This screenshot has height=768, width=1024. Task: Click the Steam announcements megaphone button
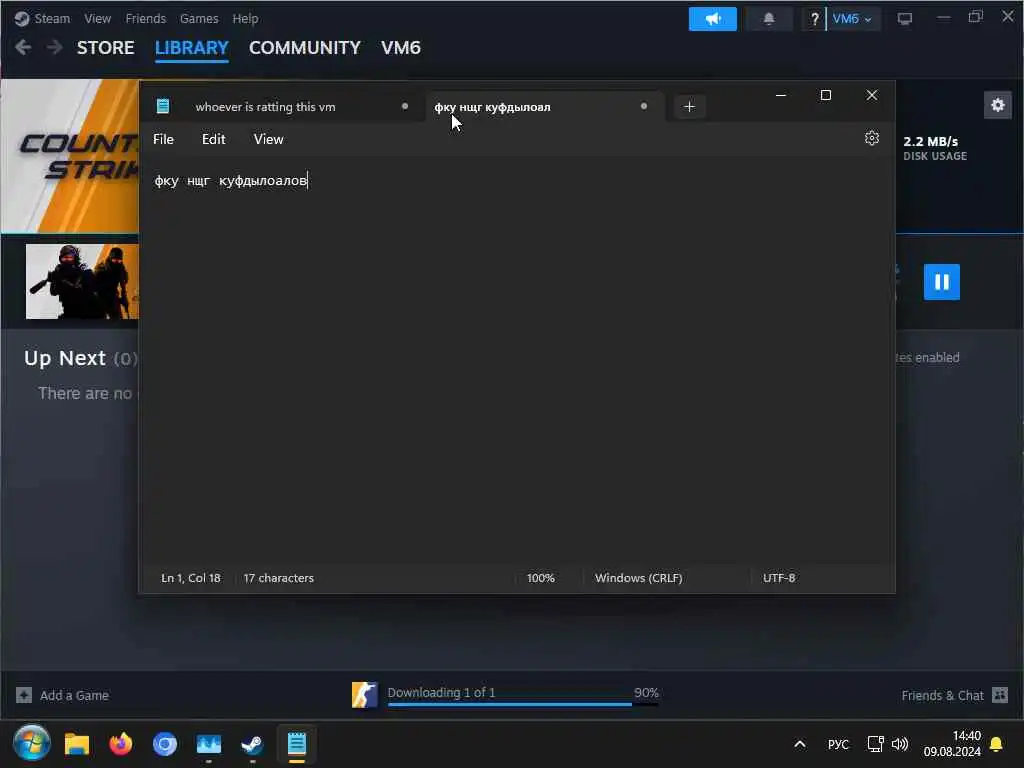click(712, 19)
